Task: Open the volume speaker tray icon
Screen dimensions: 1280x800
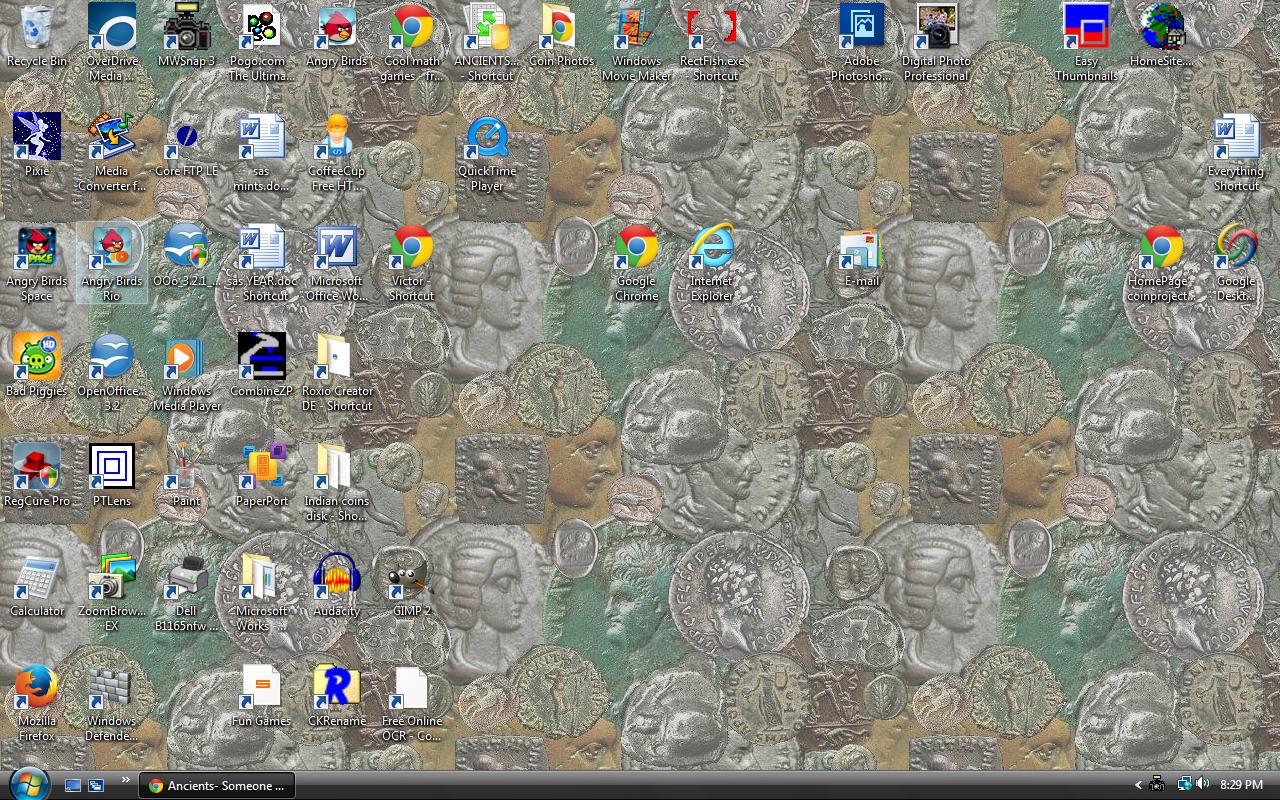Action: [x=1202, y=784]
